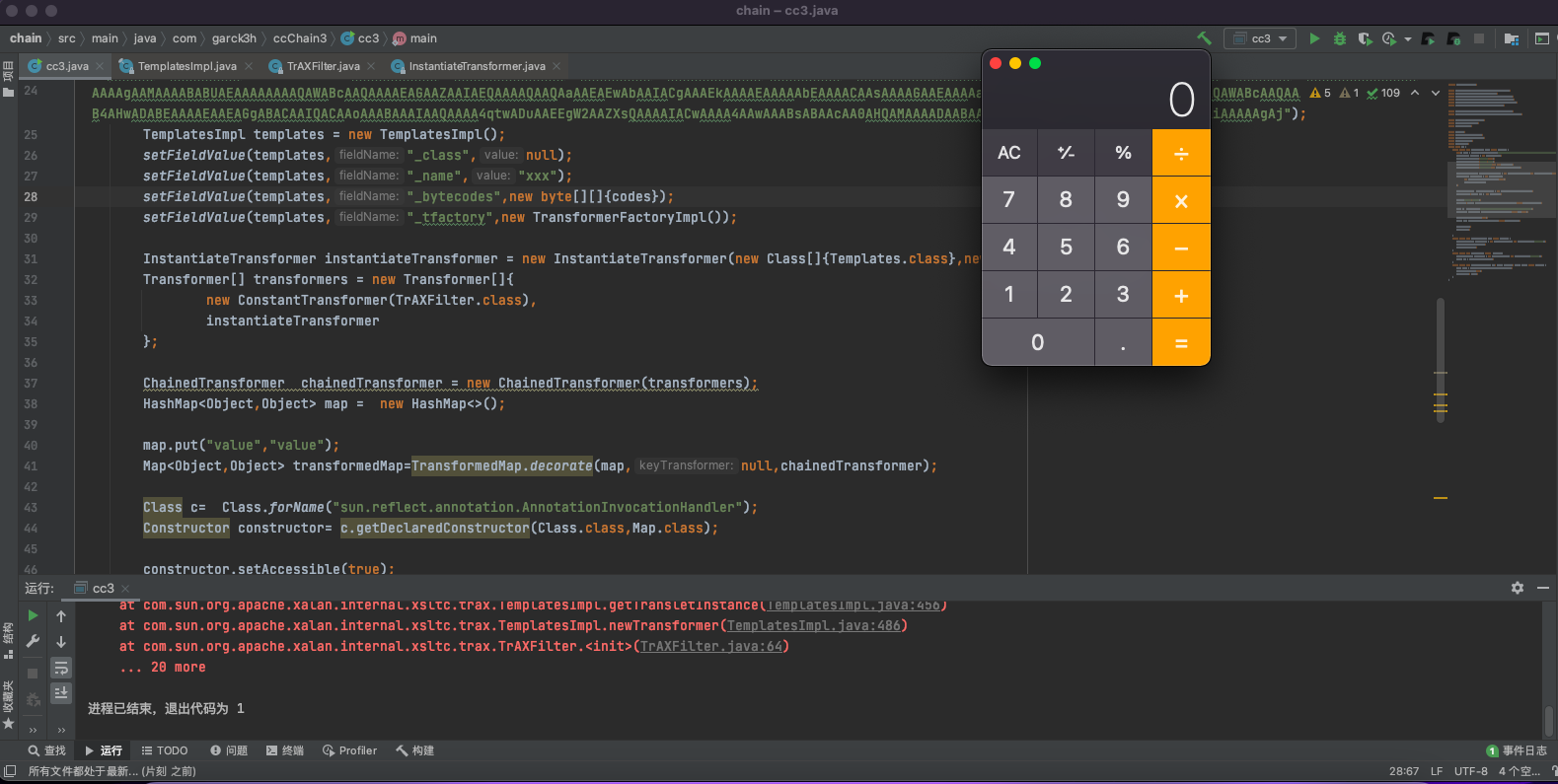Select the 'garck3h' breadcrumb

point(234,38)
